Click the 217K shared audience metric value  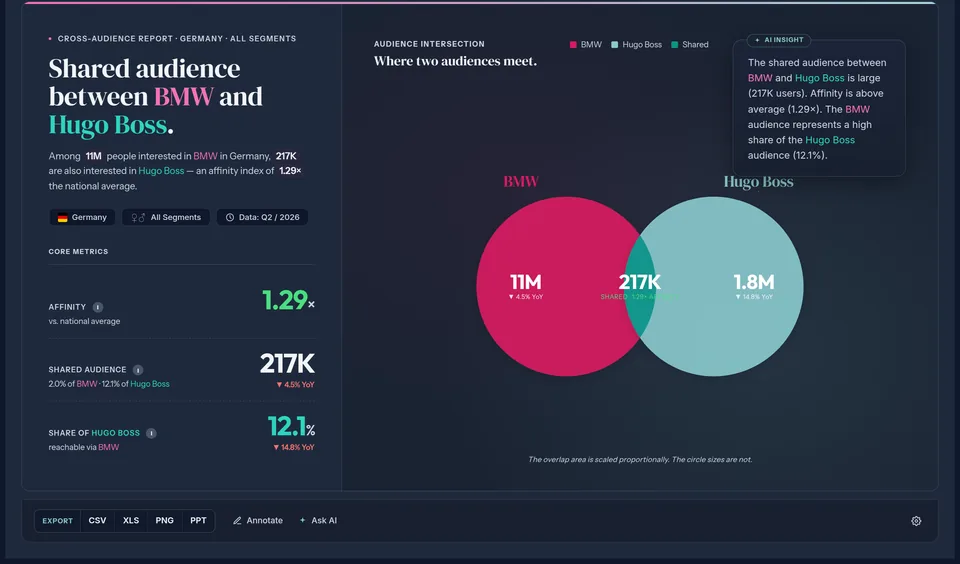pos(287,364)
